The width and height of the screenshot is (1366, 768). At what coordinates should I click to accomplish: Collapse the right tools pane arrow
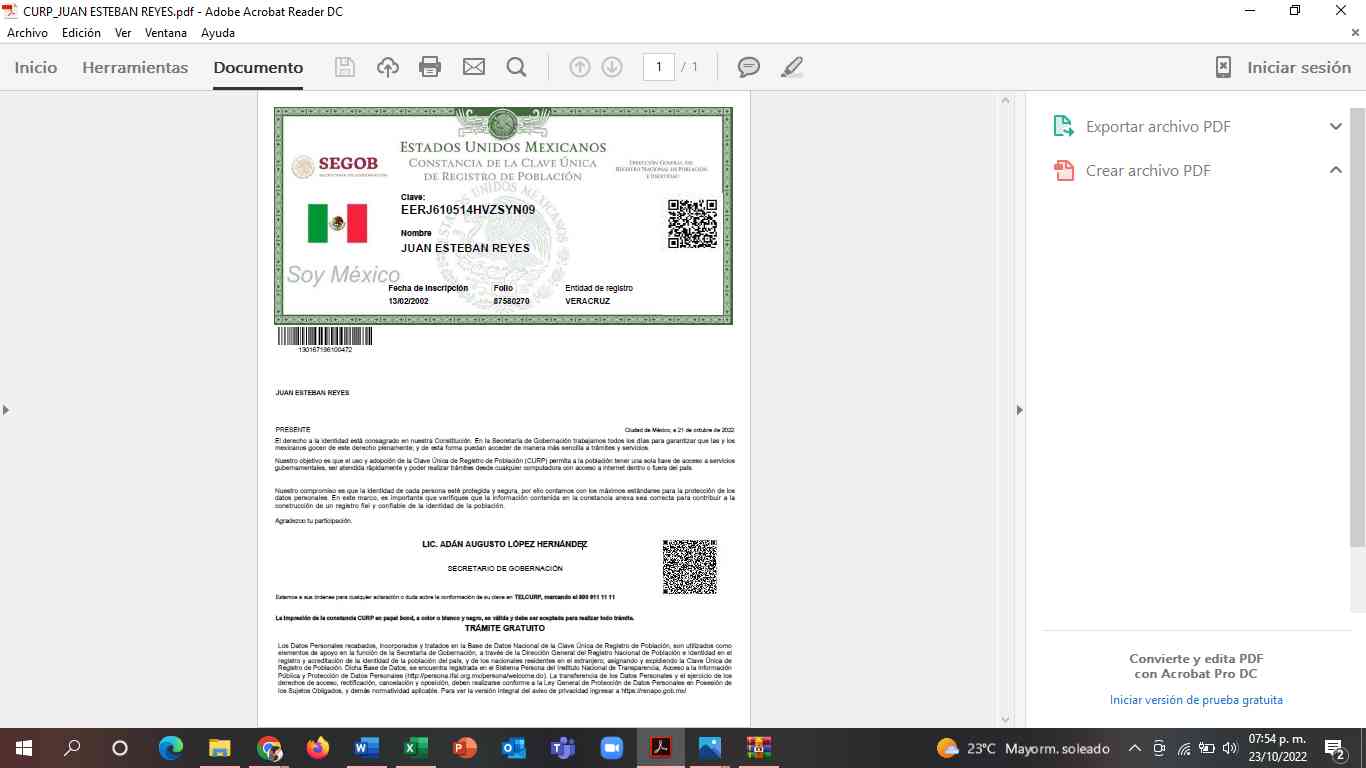tap(1019, 410)
